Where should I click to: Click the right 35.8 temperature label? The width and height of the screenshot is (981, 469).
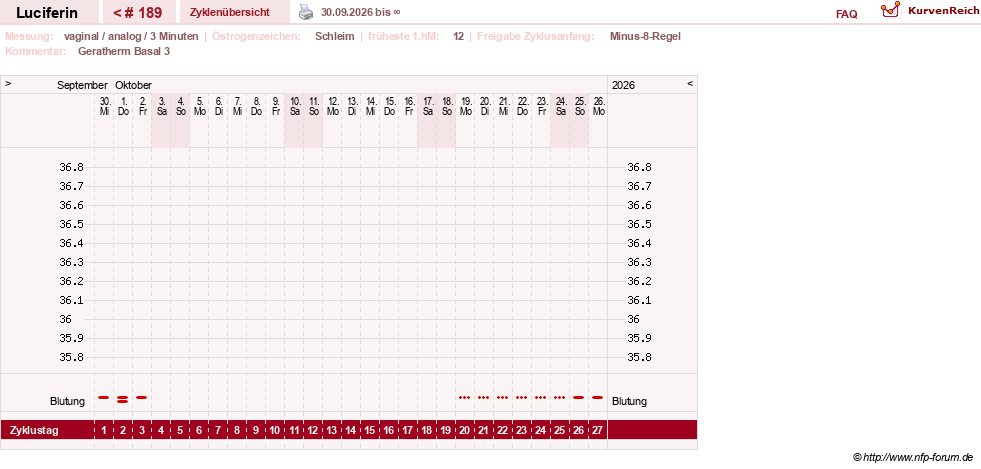click(x=639, y=357)
